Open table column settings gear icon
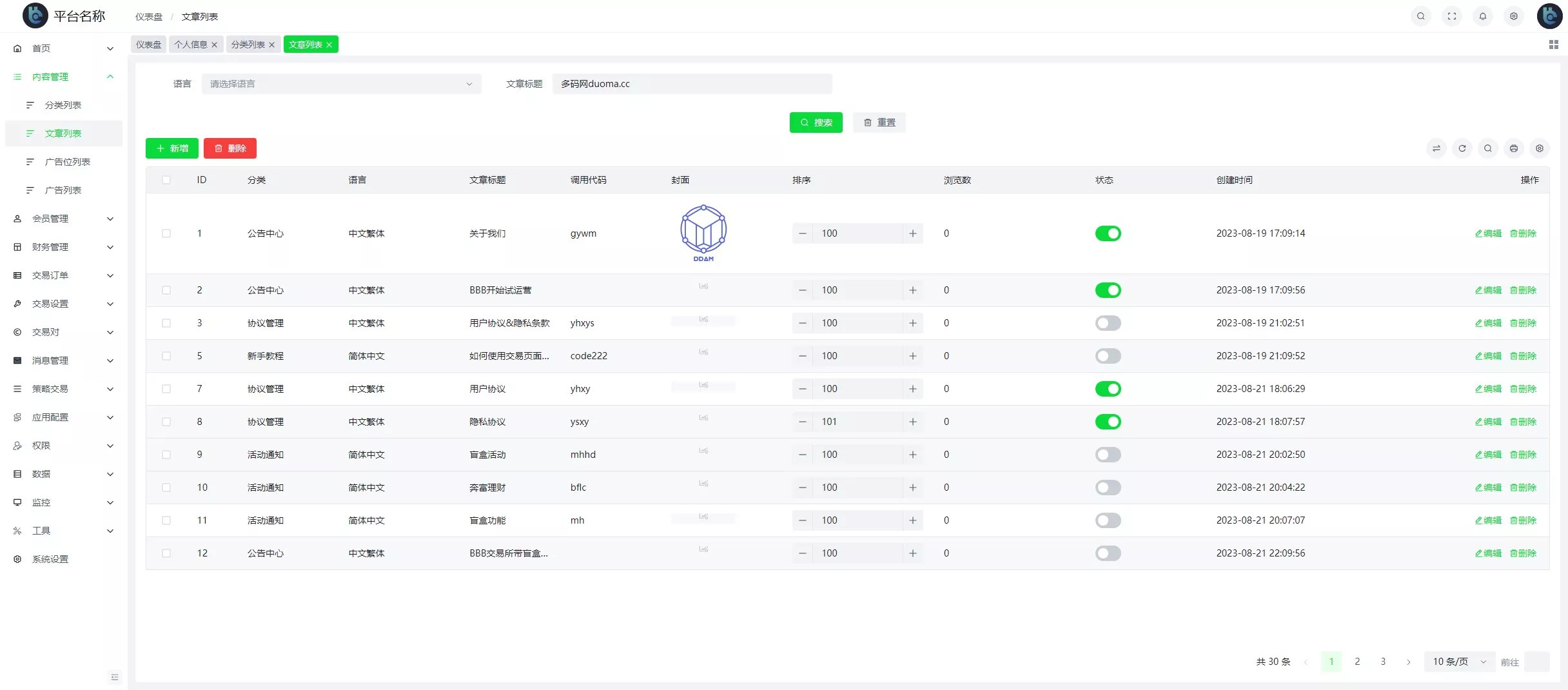The height and width of the screenshot is (690, 1568). pyautogui.click(x=1539, y=148)
